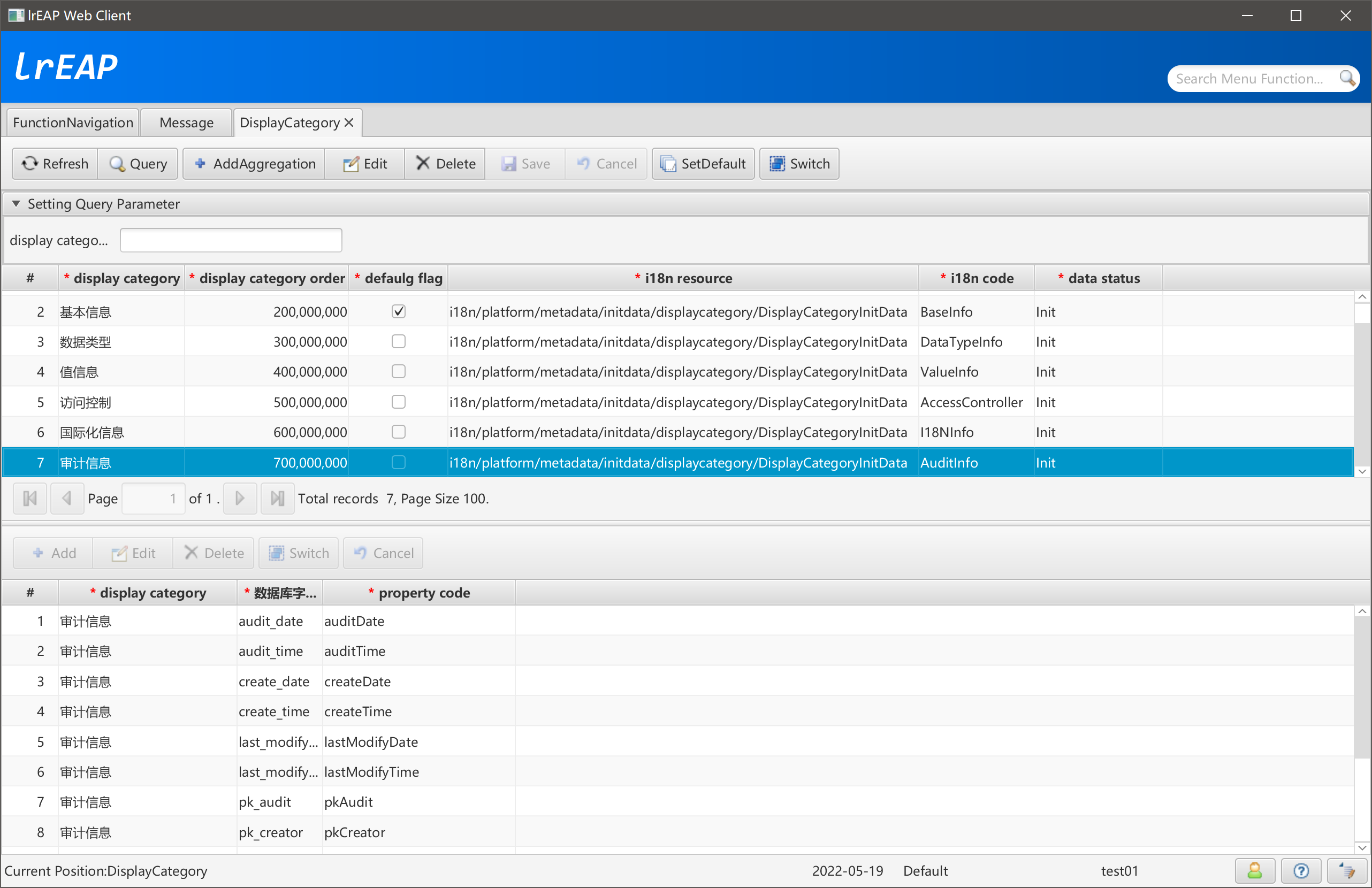
Task: Click AddAggregation in top toolbar
Action: [x=254, y=164]
